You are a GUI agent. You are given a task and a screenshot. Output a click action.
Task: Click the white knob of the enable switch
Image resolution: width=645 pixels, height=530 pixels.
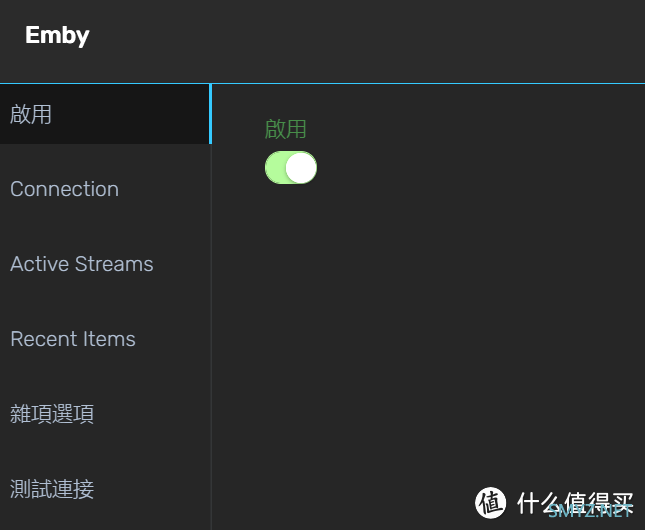301,167
